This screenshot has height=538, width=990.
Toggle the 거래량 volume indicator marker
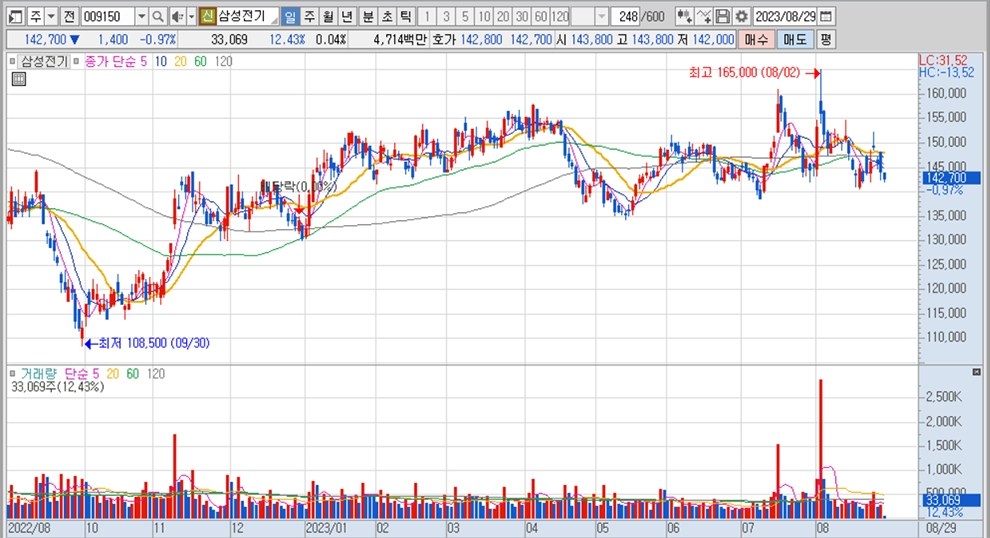tap(14, 373)
